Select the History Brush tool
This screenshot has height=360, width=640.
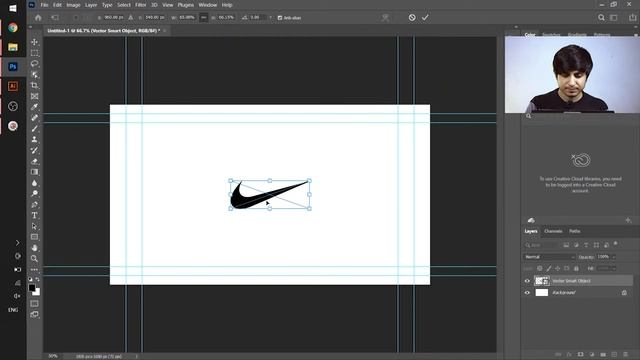point(34,150)
